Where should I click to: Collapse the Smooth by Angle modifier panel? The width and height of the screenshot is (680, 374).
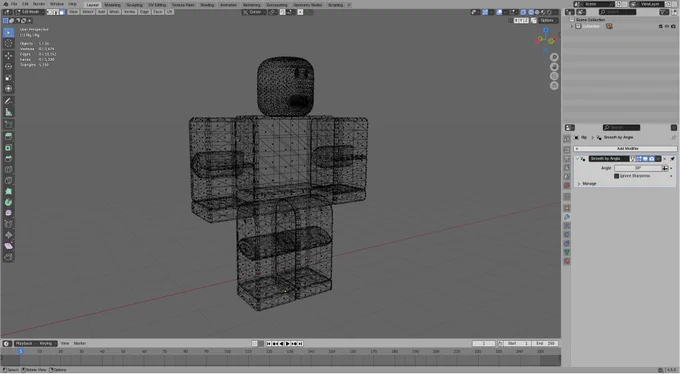pos(577,159)
